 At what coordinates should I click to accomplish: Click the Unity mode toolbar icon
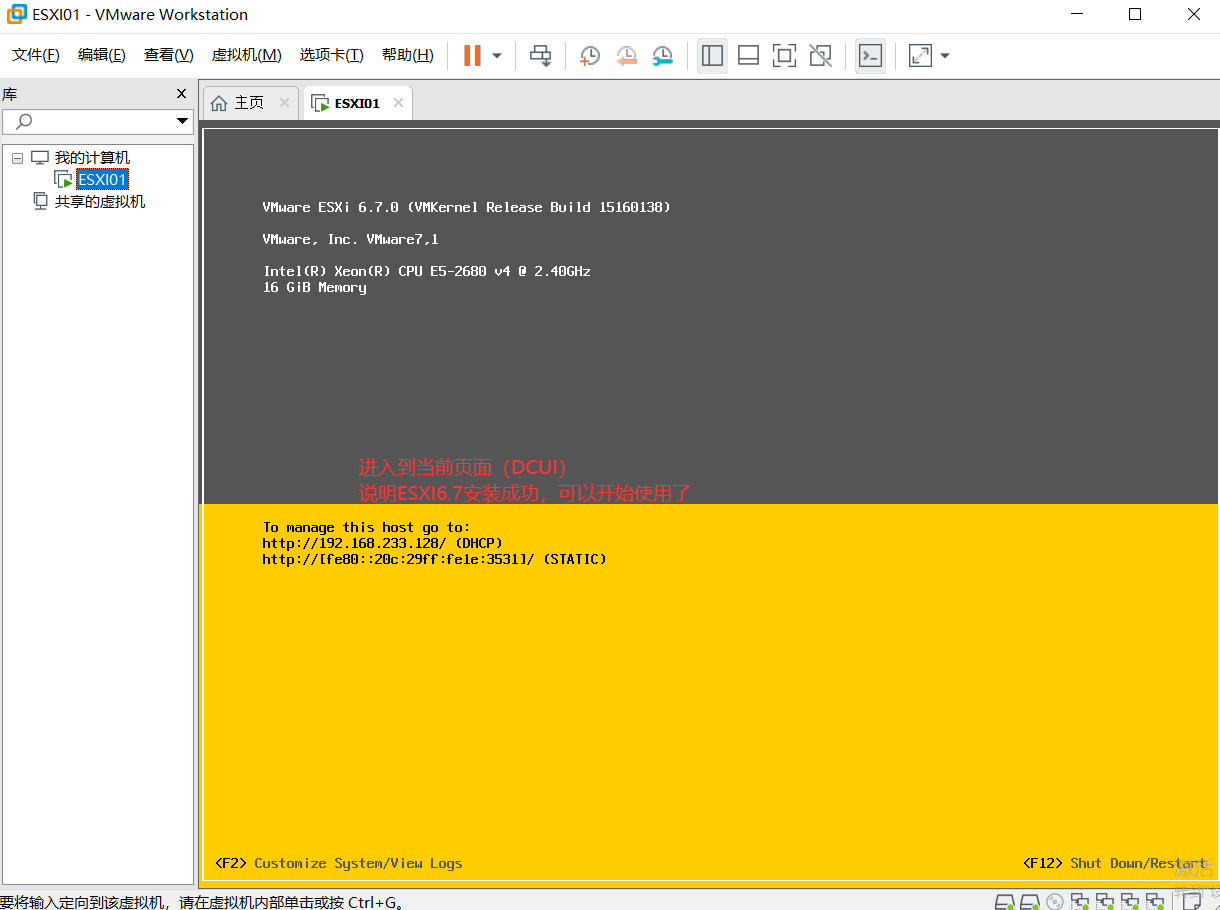[821, 56]
